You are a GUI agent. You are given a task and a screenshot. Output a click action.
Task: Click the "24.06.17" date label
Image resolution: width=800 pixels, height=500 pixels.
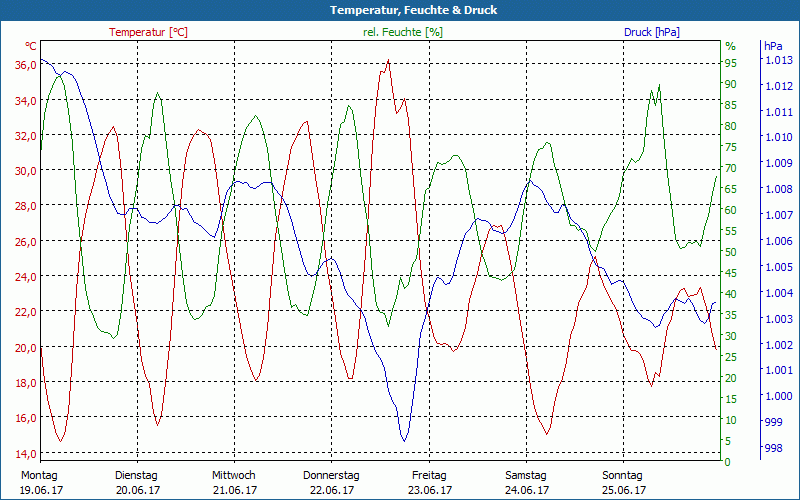pyautogui.click(x=527, y=490)
